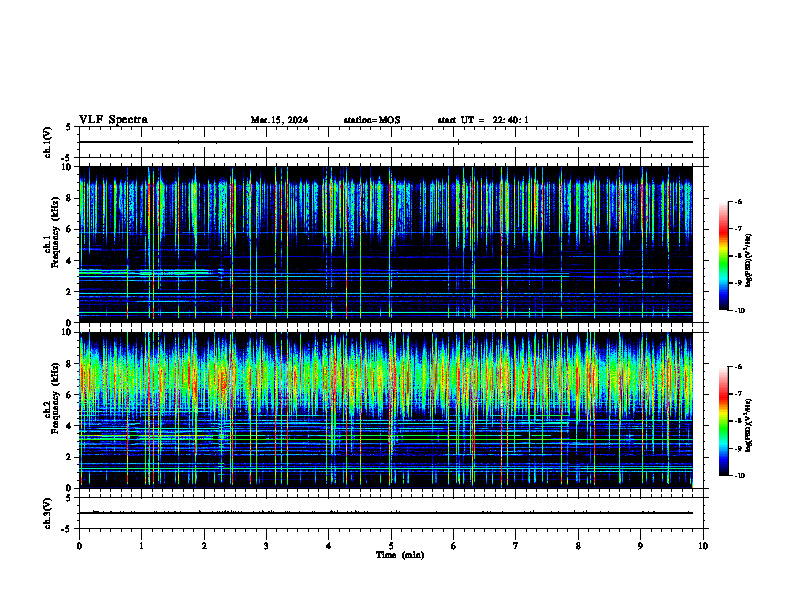This screenshot has width=792, height=612.
Task: Click the "station=MOS" header text
Action: [x=372, y=120]
